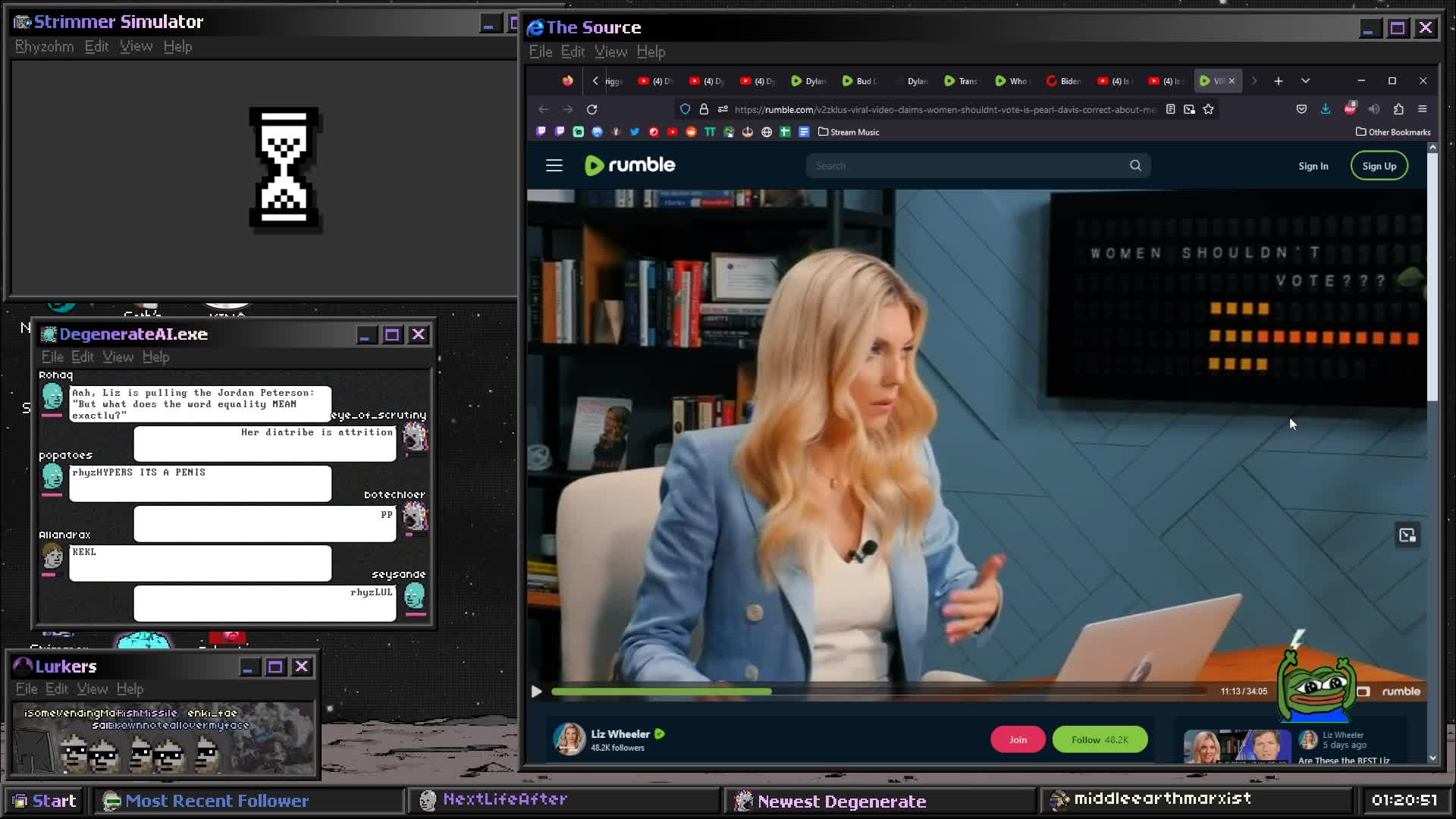Open File menu in DegenerateAI.exe
This screenshot has width=1456, height=819.
coord(52,357)
